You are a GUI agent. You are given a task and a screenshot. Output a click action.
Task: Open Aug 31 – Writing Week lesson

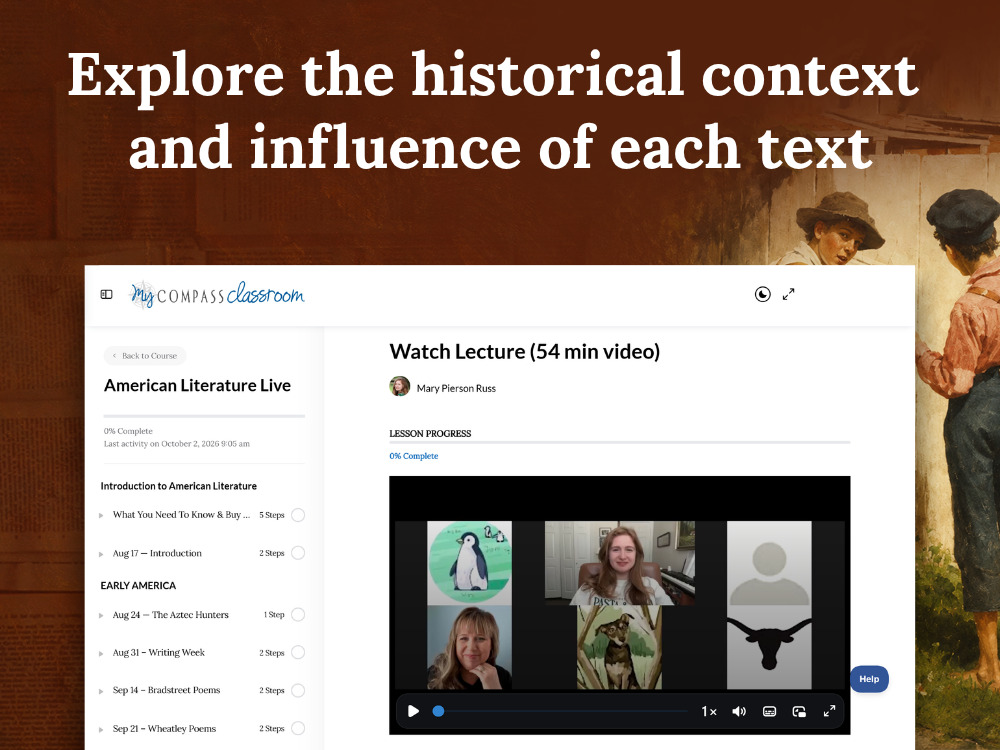[x=159, y=652]
